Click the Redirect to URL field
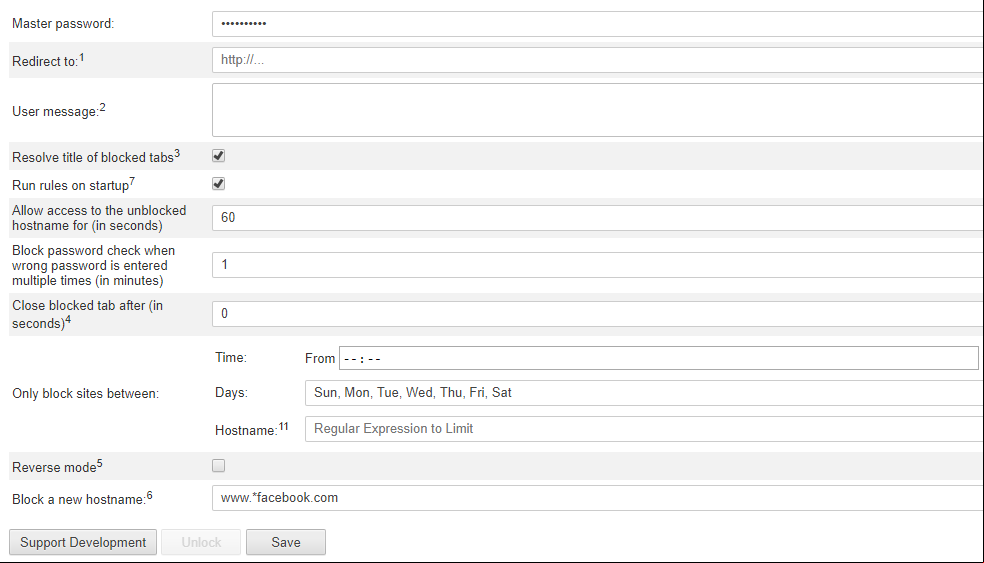This screenshot has width=984, height=563. [x=597, y=60]
